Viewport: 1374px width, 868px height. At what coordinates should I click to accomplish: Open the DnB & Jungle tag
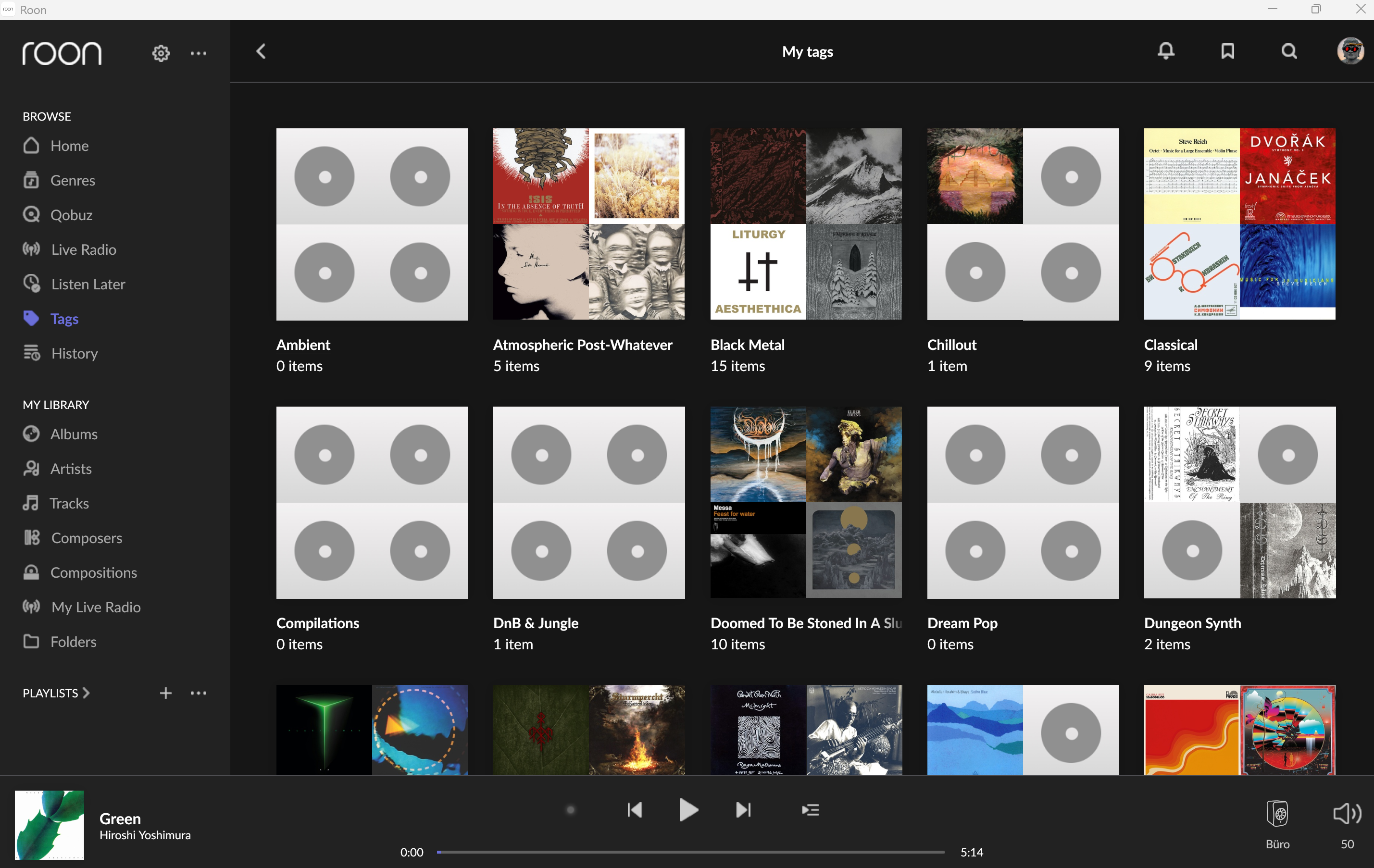pos(536,623)
